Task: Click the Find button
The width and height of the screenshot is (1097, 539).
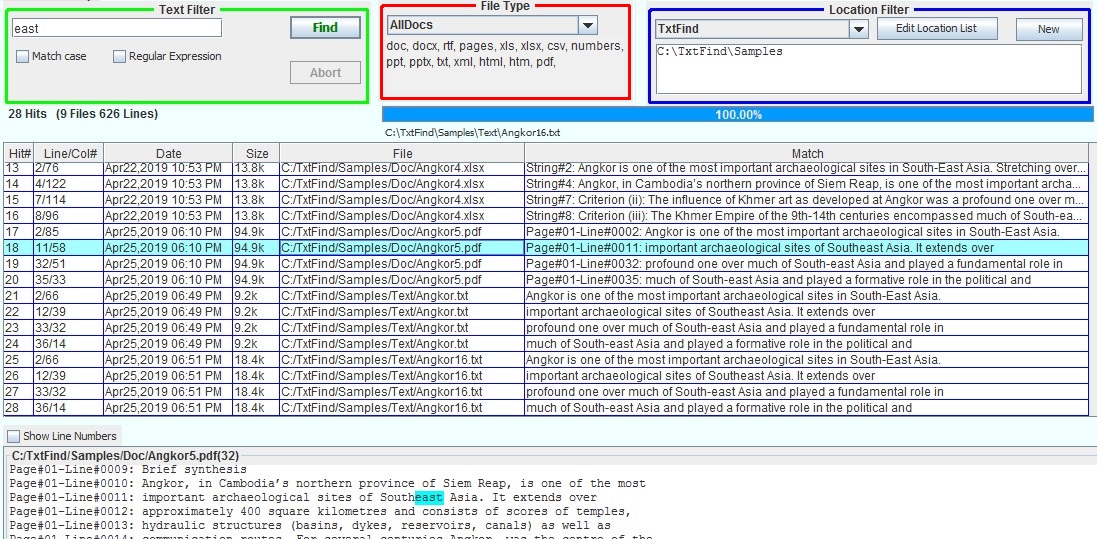Action: coord(325,28)
